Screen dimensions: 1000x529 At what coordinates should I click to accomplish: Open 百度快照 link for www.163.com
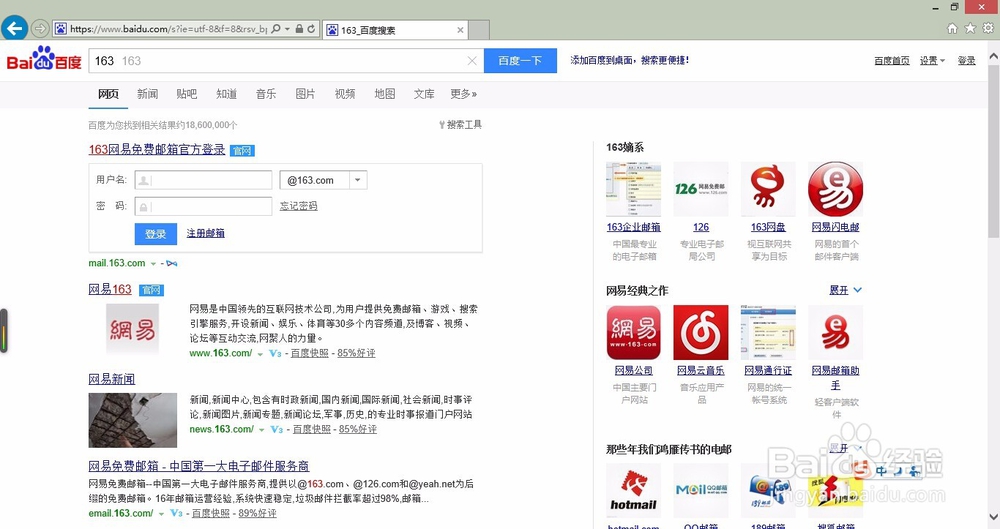[x=310, y=353]
